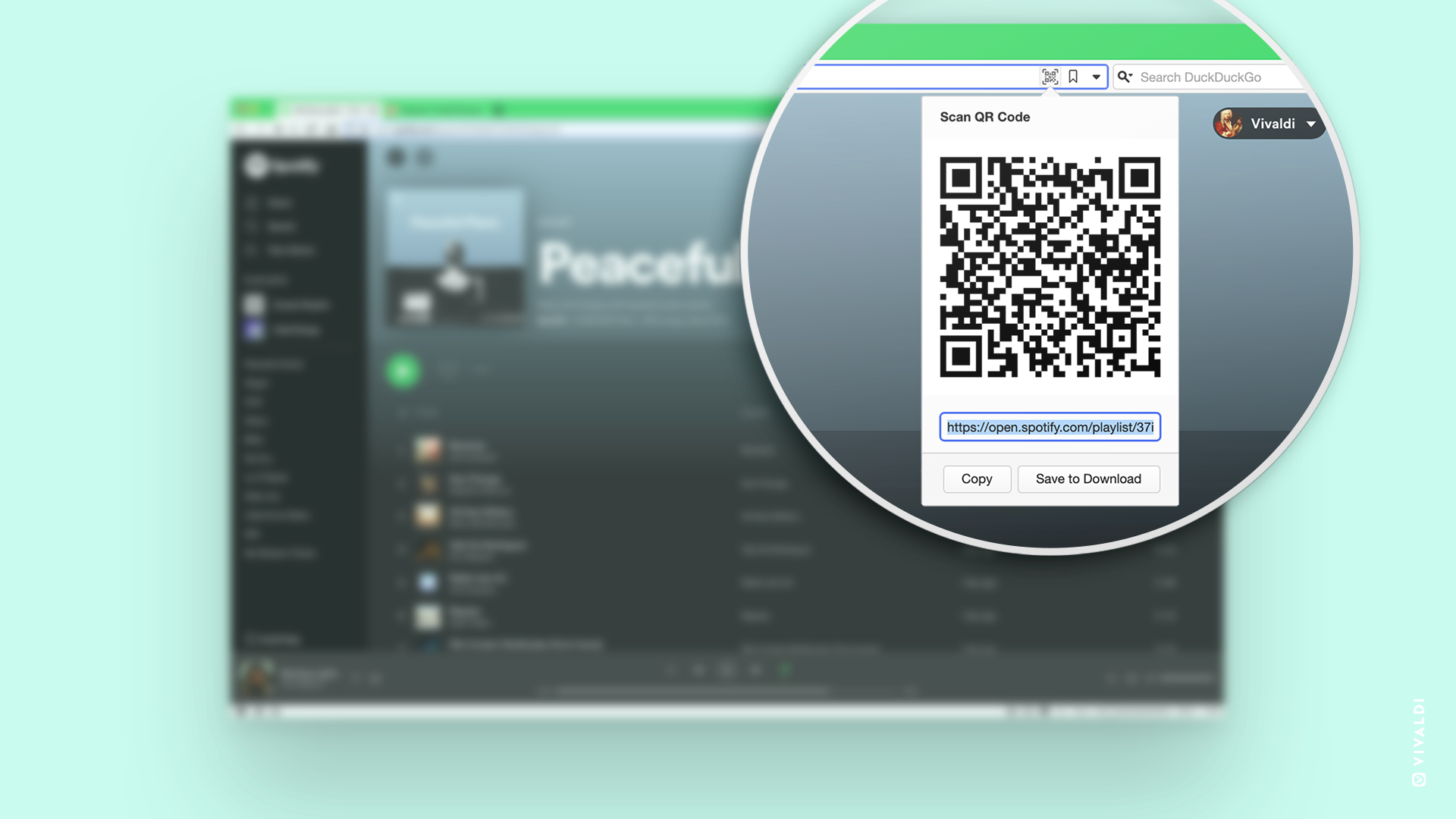Click the bookmark icon in toolbar
The image size is (1456, 819).
pyautogui.click(x=1073, y=76)
